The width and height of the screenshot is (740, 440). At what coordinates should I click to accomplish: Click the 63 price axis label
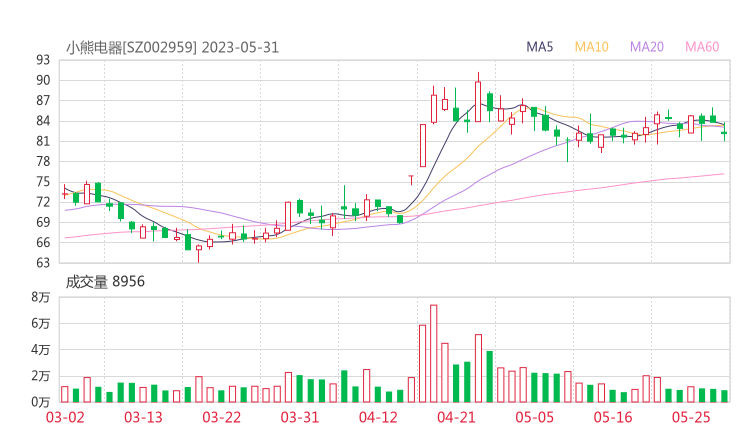point(43,262)
